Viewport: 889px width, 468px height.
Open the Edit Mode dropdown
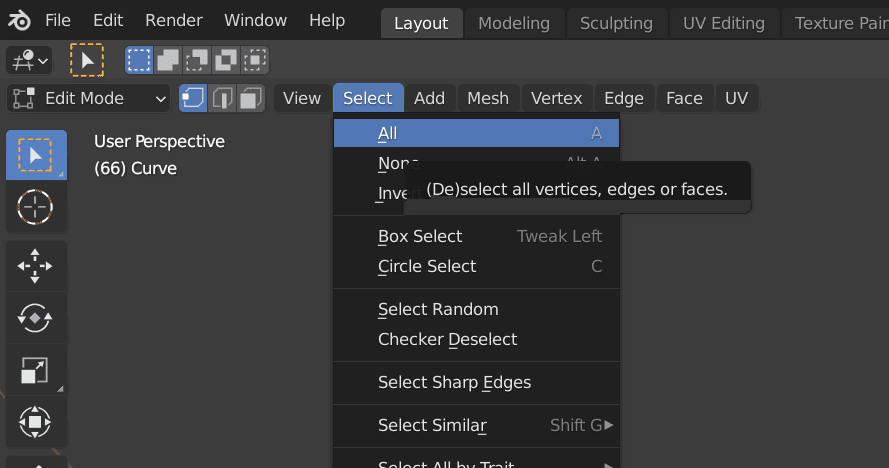click(x=88, y=99)
